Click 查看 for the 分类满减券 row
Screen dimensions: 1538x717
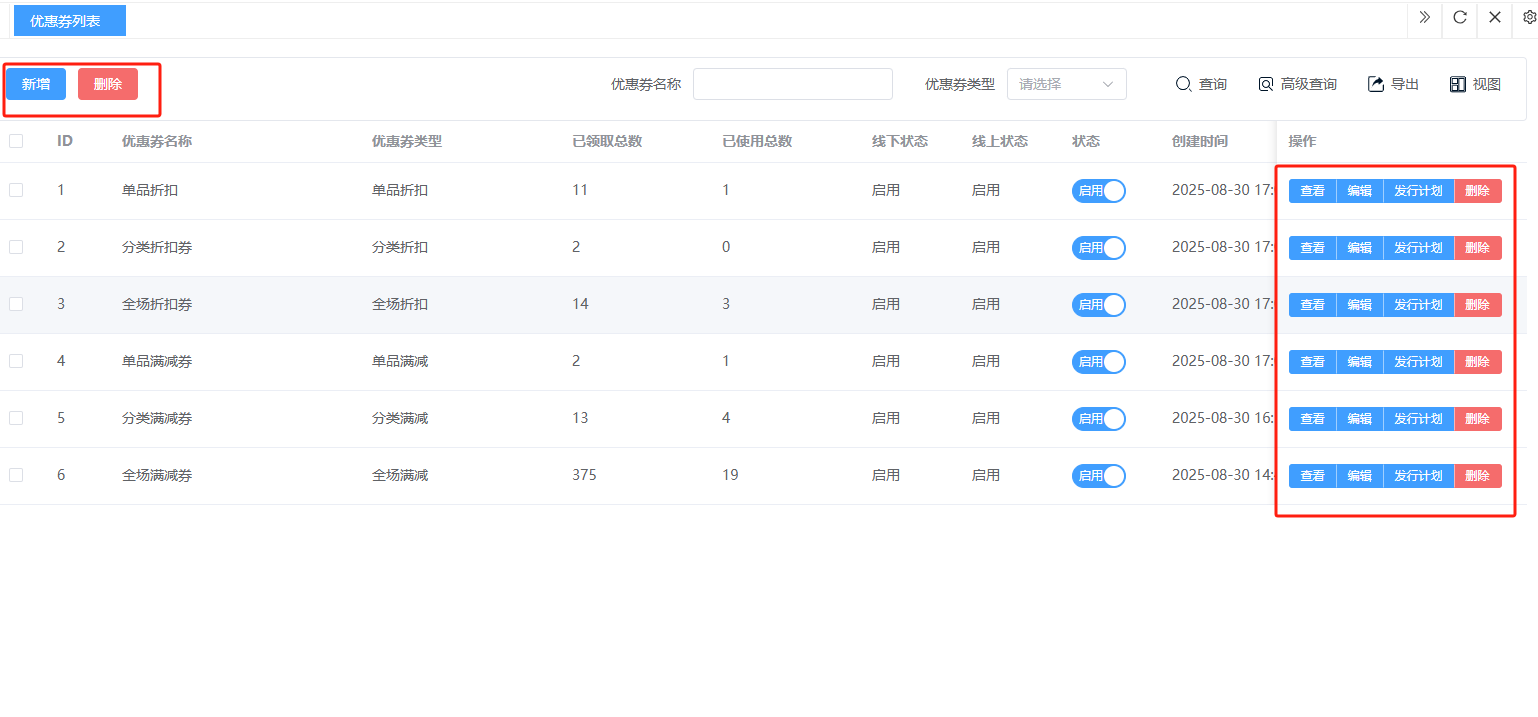tap(1312, 419)
